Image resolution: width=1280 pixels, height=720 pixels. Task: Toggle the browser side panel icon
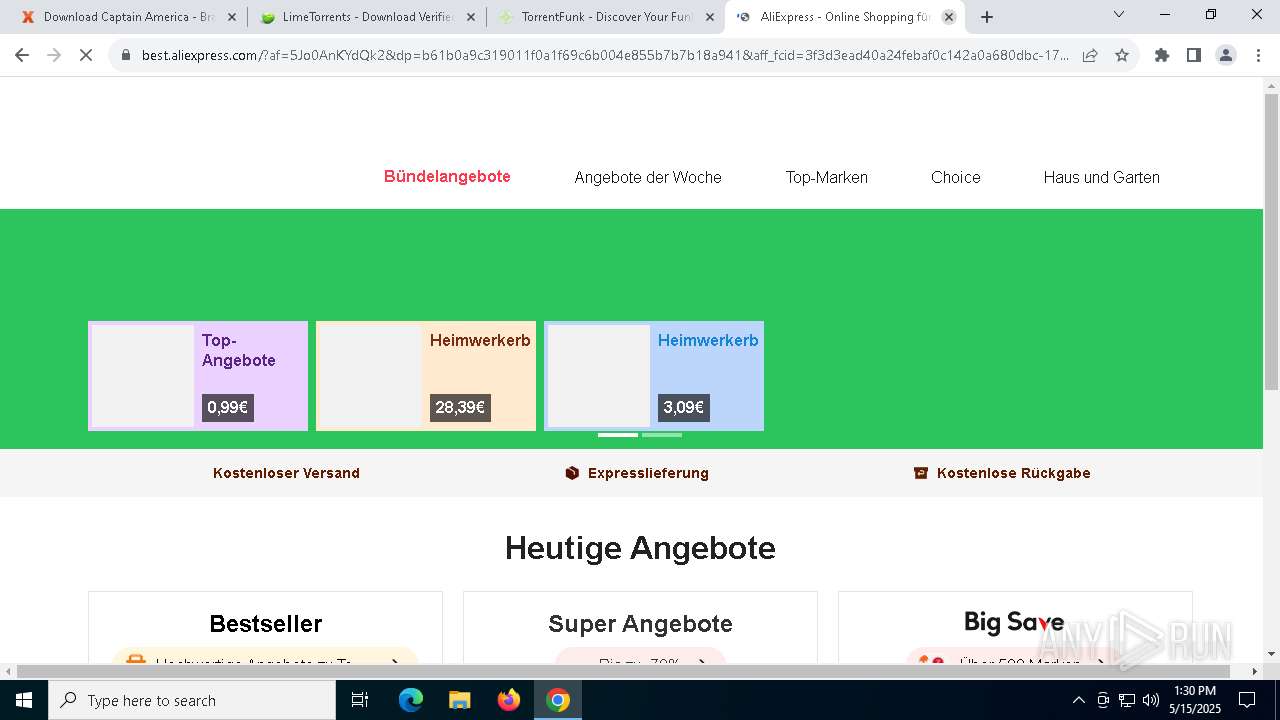(x=1194, y=55)
